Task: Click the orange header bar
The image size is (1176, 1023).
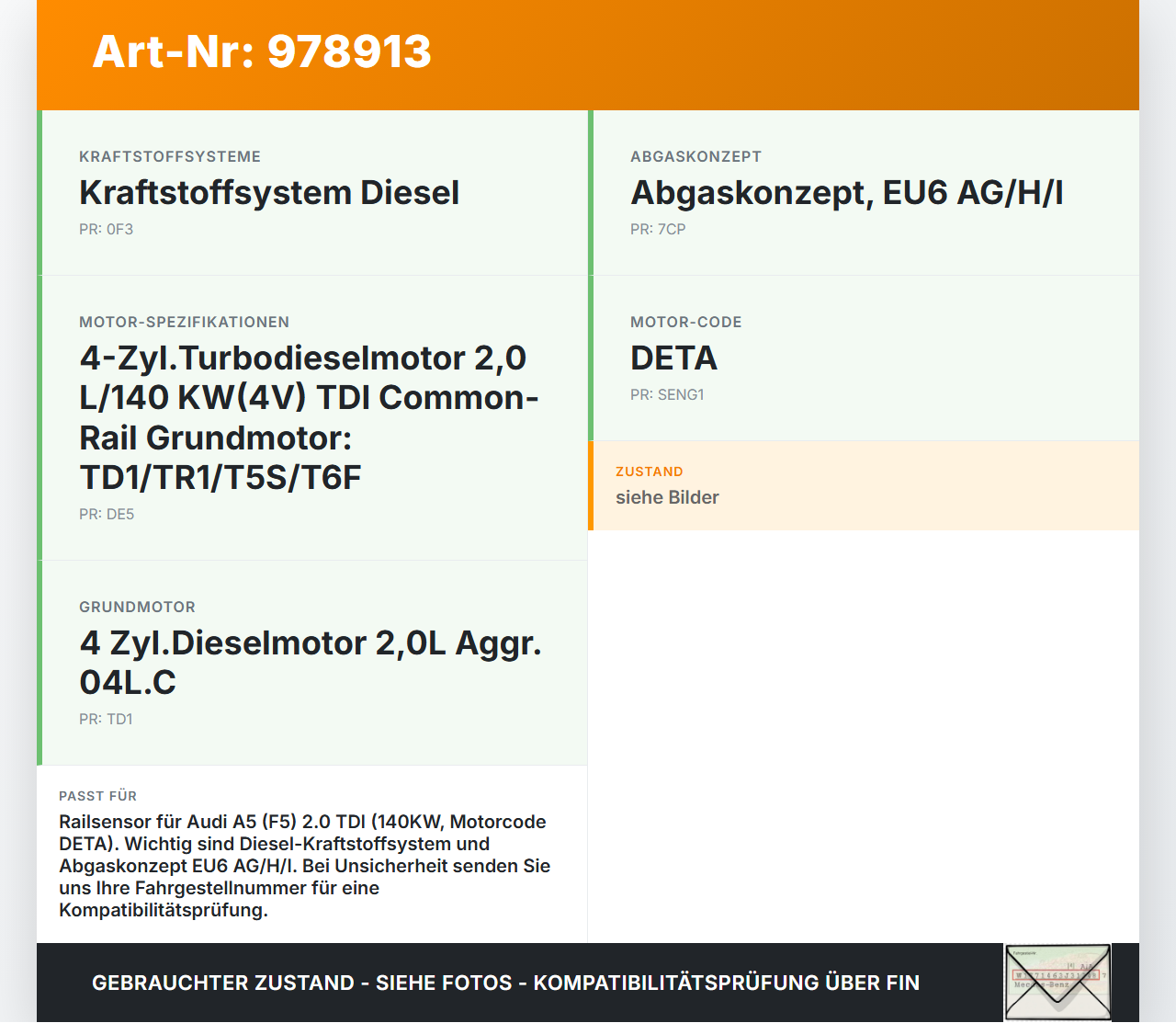Action: coord(588,52)
